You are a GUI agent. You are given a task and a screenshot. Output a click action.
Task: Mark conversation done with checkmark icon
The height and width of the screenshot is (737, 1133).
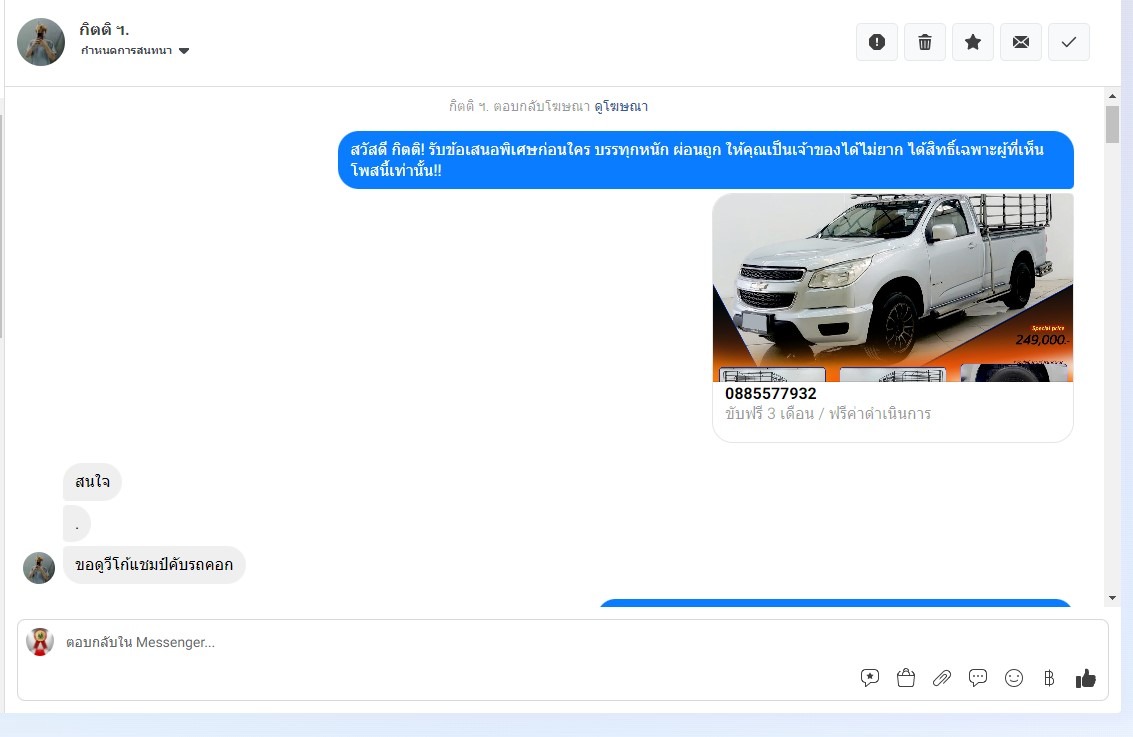click(x=1069, y=42)
